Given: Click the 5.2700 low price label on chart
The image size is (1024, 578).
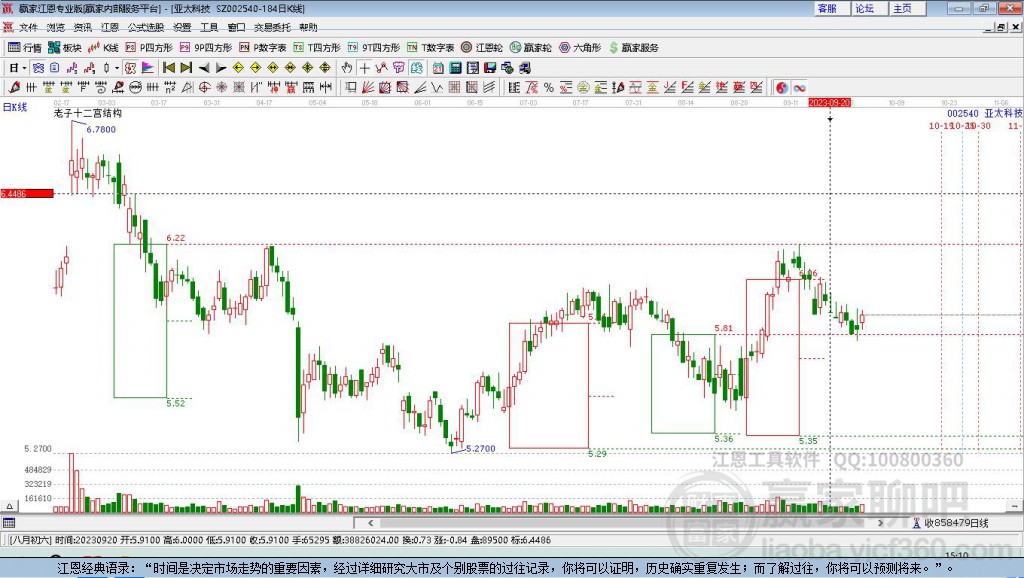Looking at the screenshot, I should click(x=480, y=449).
